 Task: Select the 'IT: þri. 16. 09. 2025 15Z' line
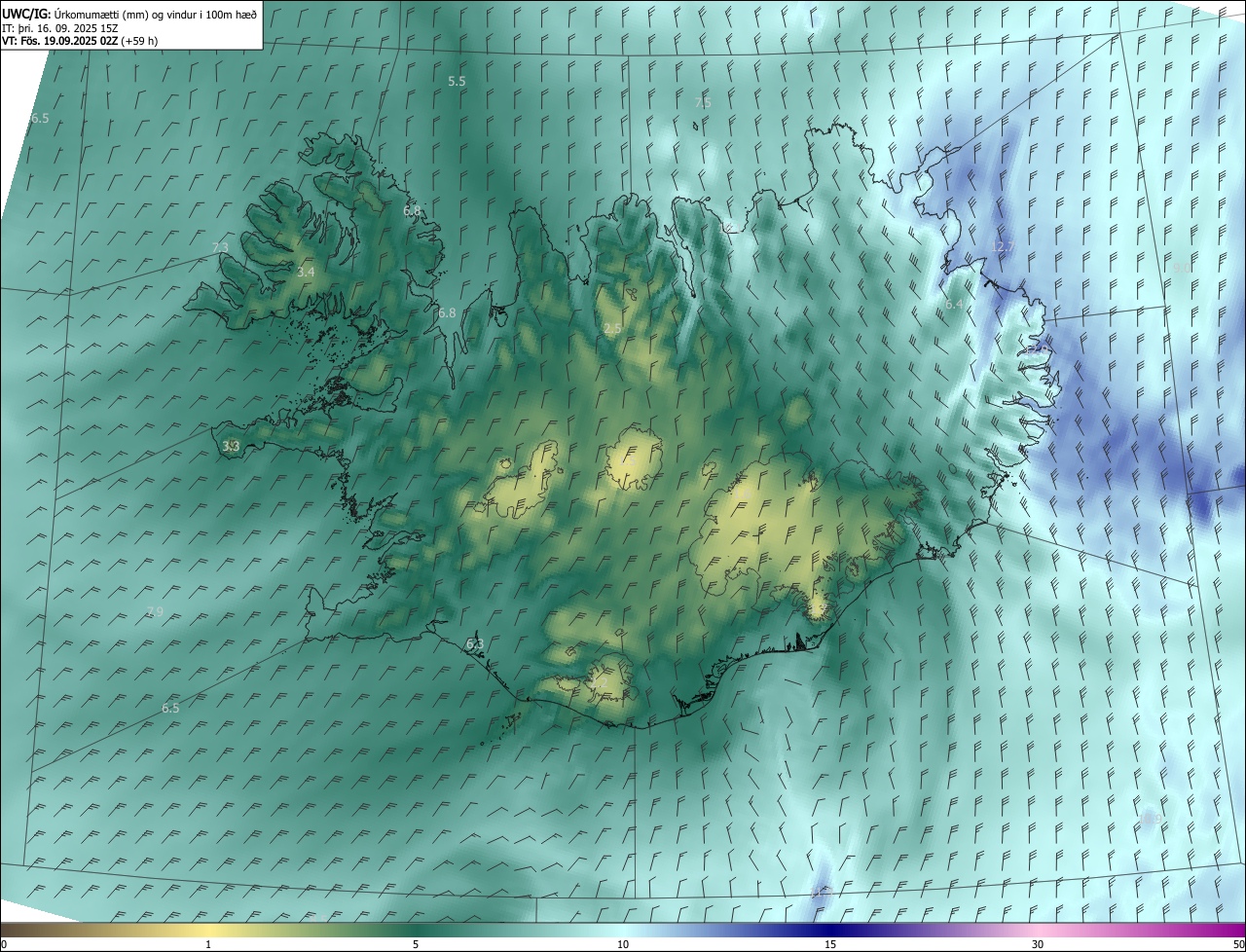(60, 27)
